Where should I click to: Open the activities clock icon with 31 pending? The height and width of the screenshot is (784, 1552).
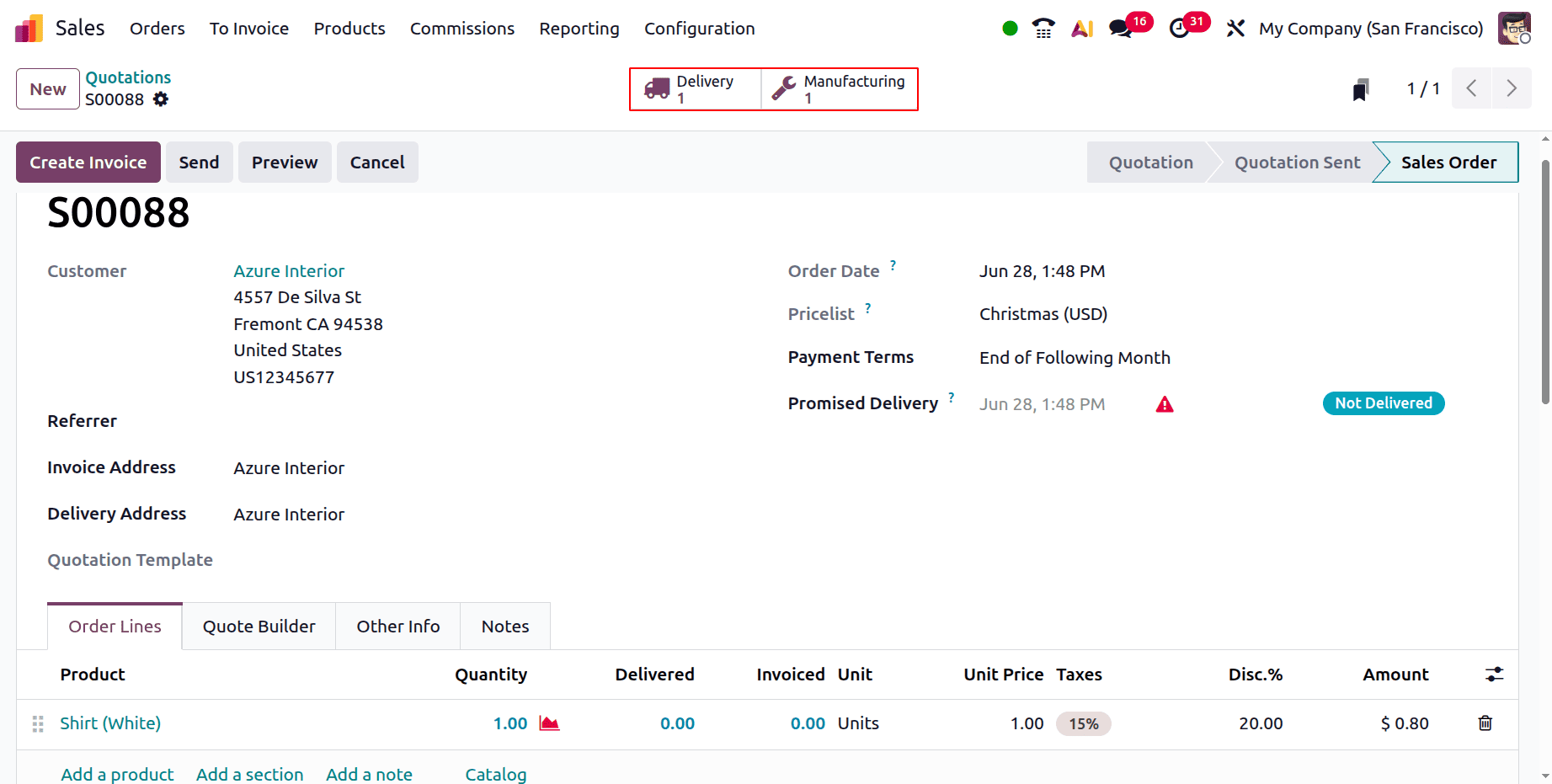click(1180, 29)
